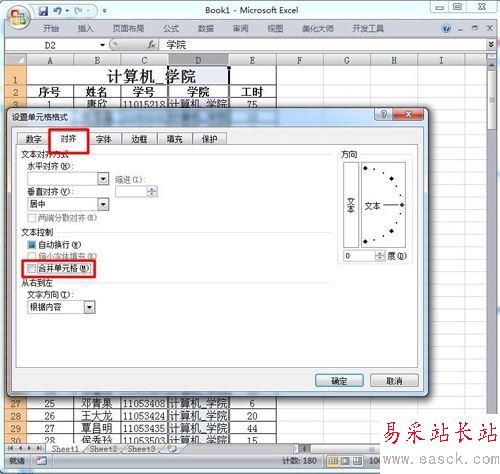Open the 视图 ribbon tab
The width and height of the screenshot is (500, 474).
click(275, 29)
